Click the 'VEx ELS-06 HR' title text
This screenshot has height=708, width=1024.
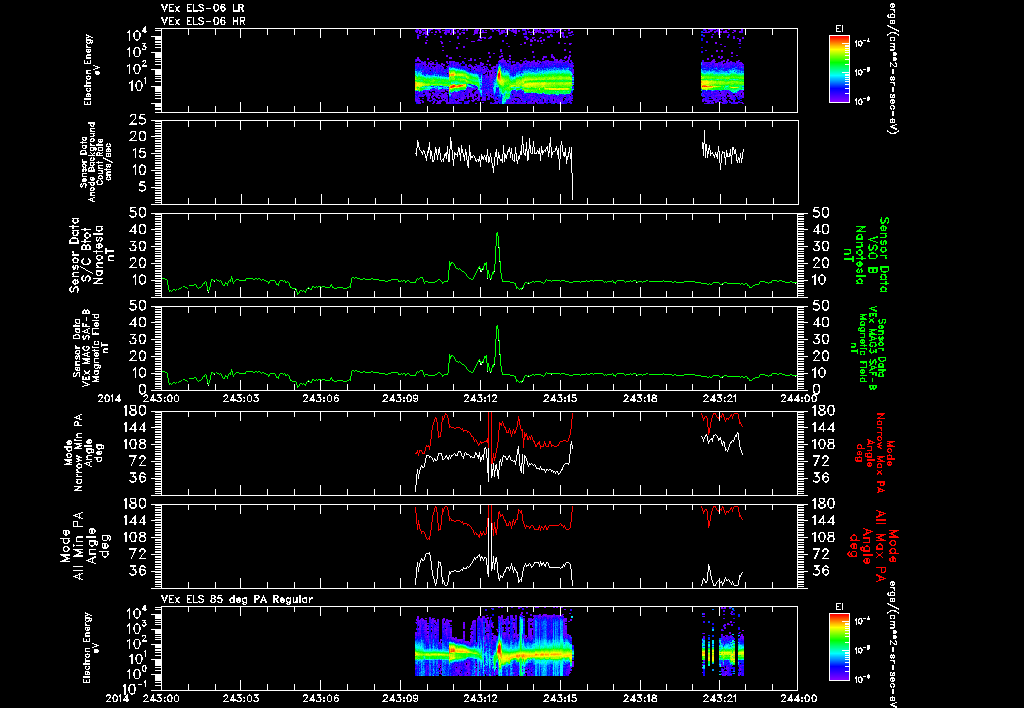point(203,22)
